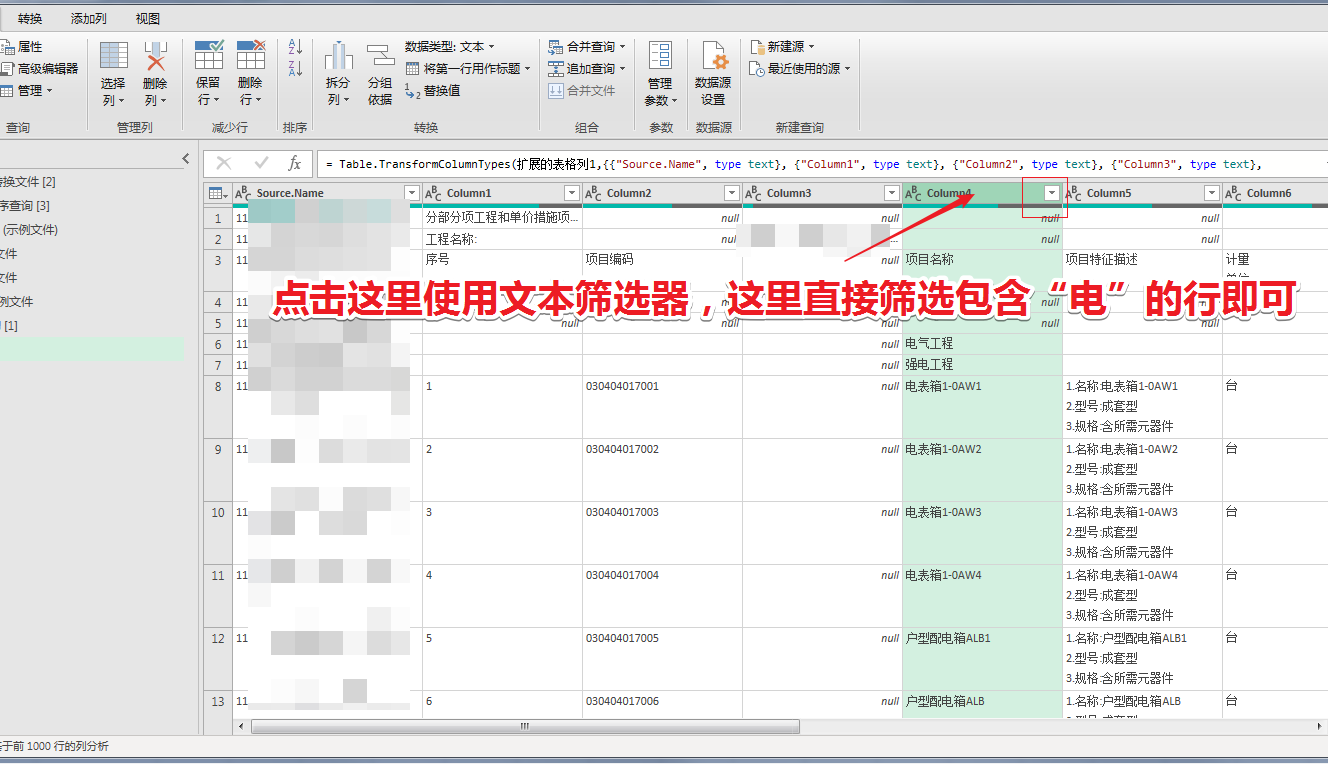Select the 强电工程 cell
The height and width of the screenshot is (764, 1328).
tap(982, 365)
